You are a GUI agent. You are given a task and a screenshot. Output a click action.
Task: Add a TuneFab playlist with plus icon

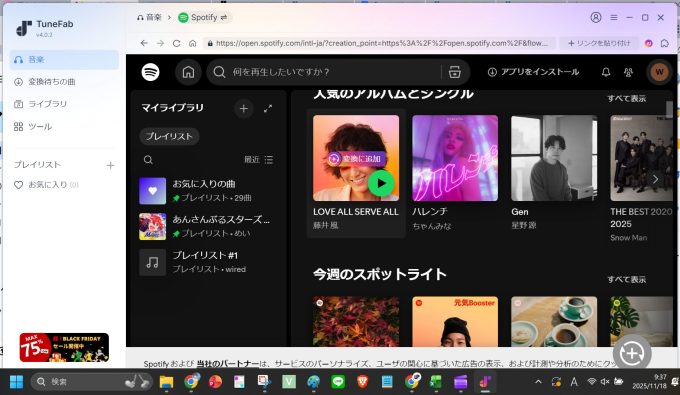click(x=110, y=165)
